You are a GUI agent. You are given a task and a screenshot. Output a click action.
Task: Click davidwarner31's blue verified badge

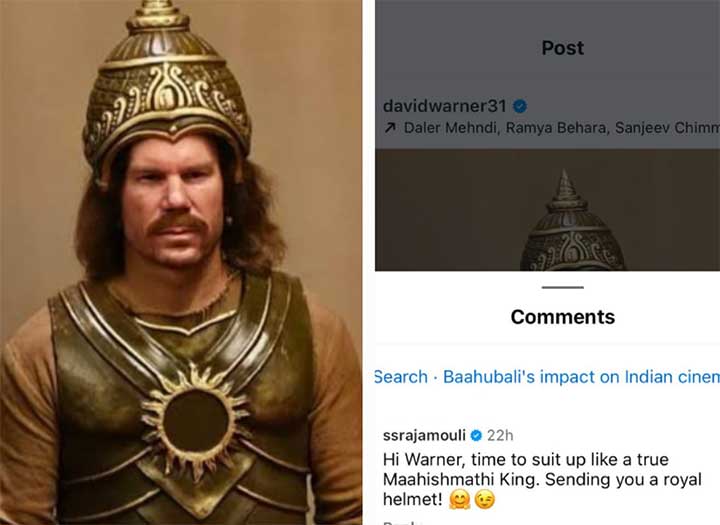521,106
